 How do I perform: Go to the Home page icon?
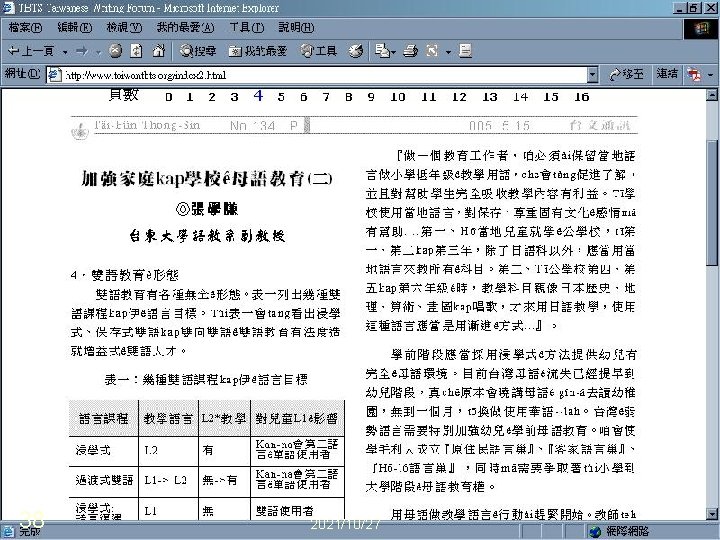(x=158, y=51)
